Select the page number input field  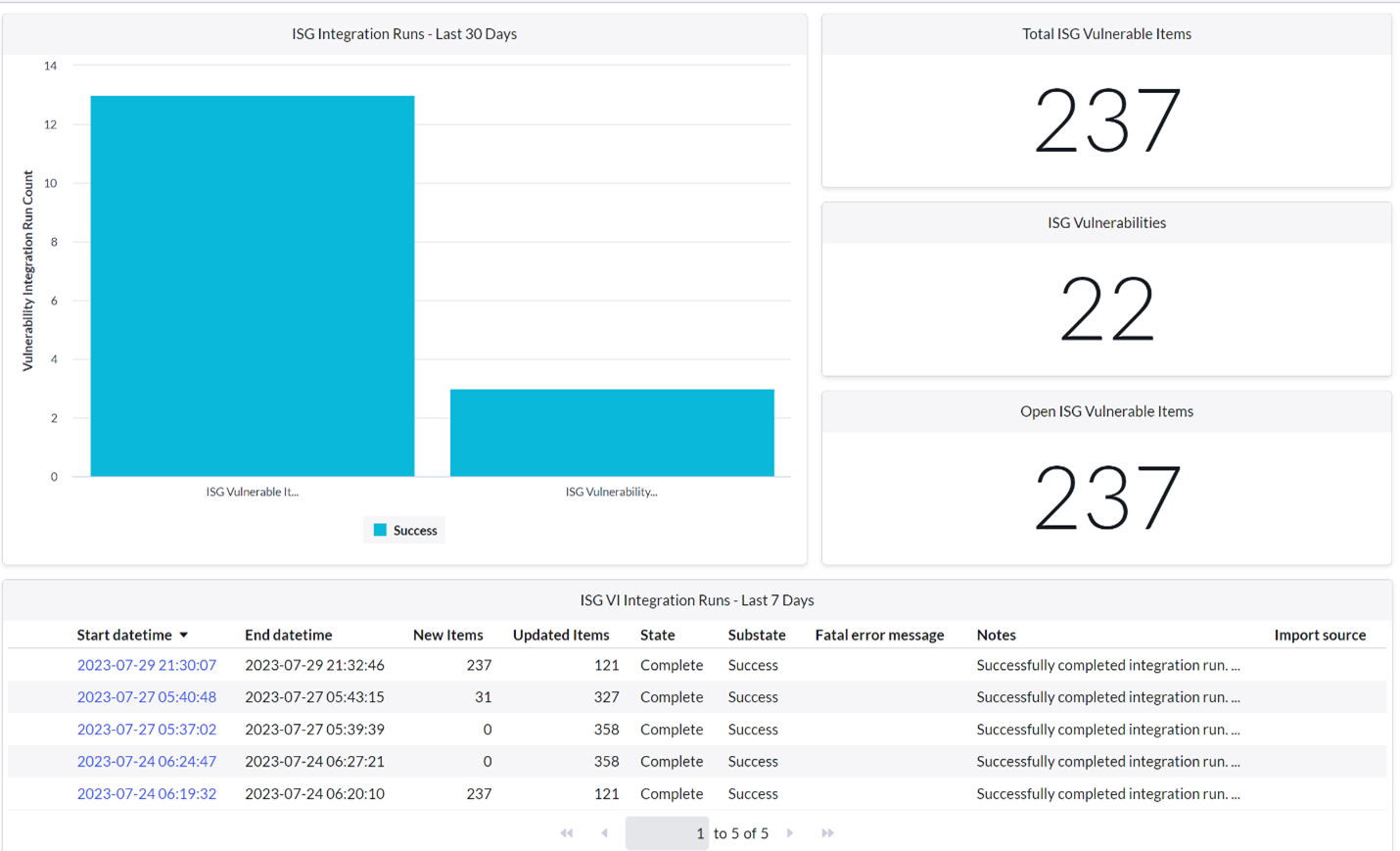[667, 832]
